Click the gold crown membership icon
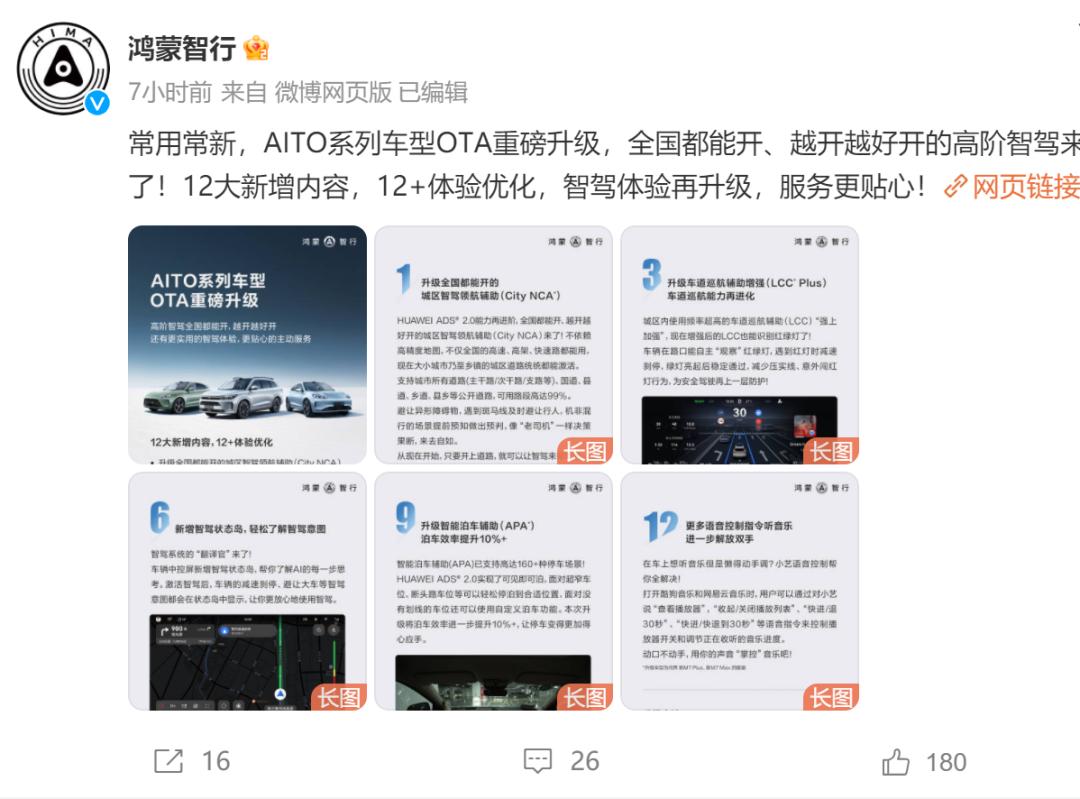Screen dimensions: 1080x799 tap(256, 48)
